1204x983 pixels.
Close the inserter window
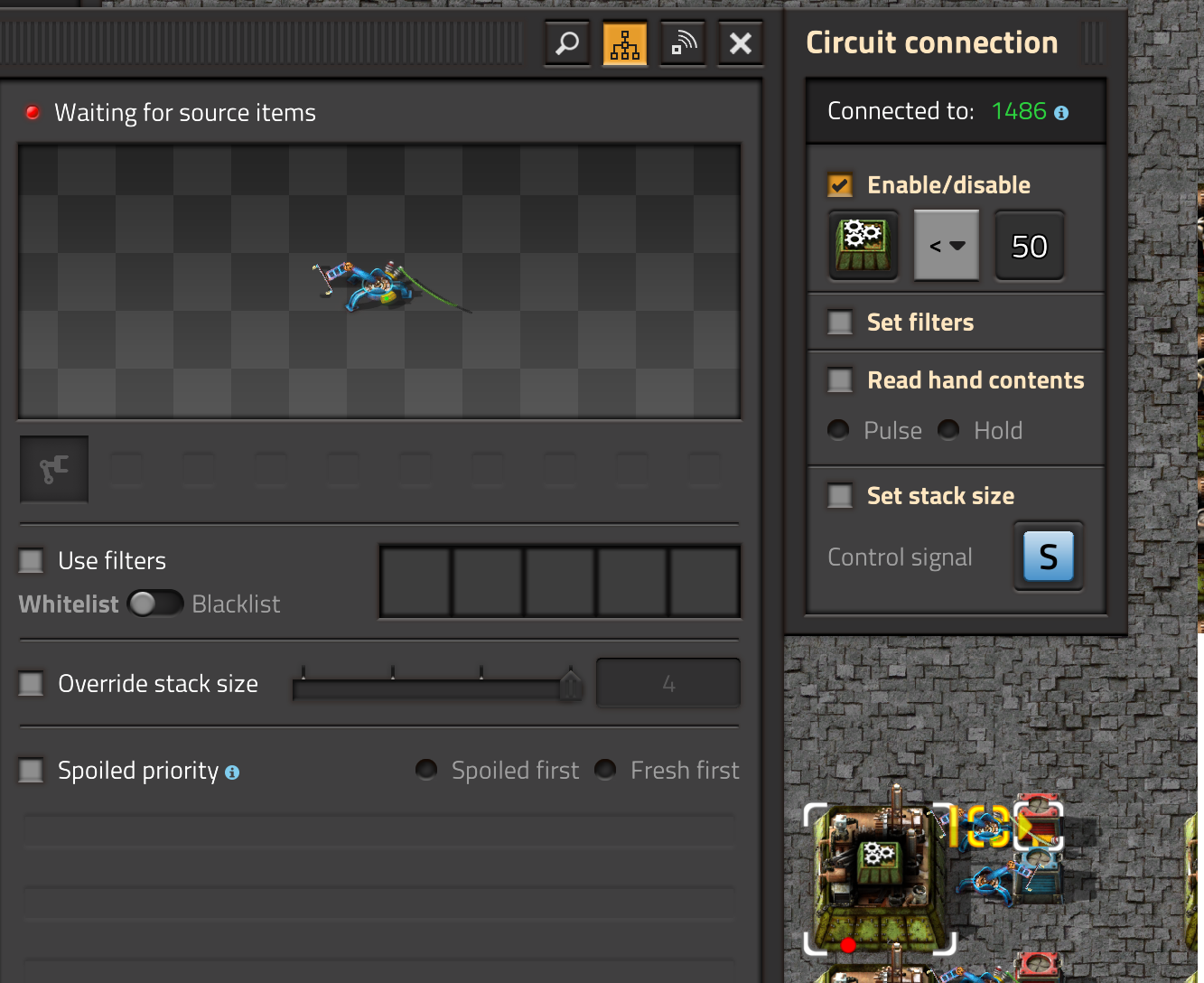[741, 43]
